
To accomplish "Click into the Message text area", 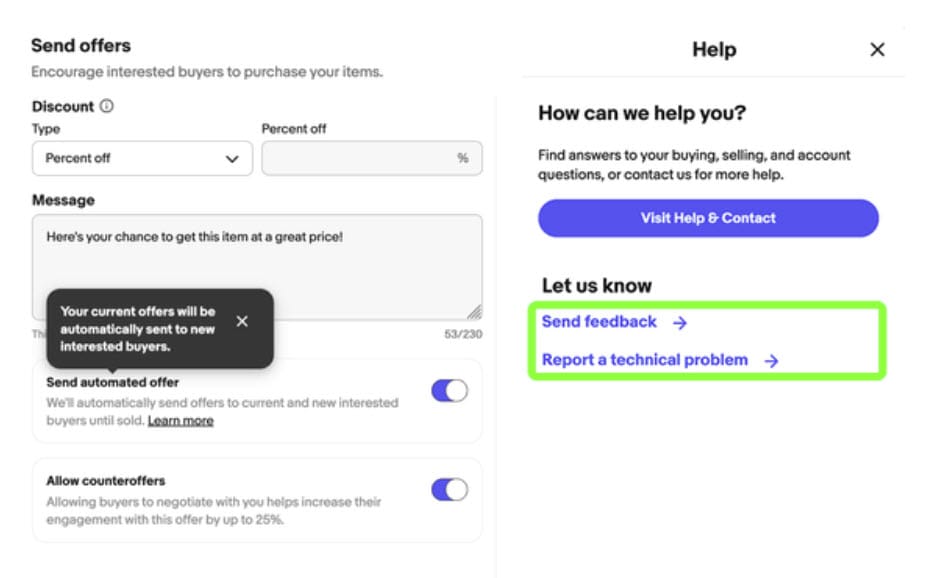I will (257, 266).
